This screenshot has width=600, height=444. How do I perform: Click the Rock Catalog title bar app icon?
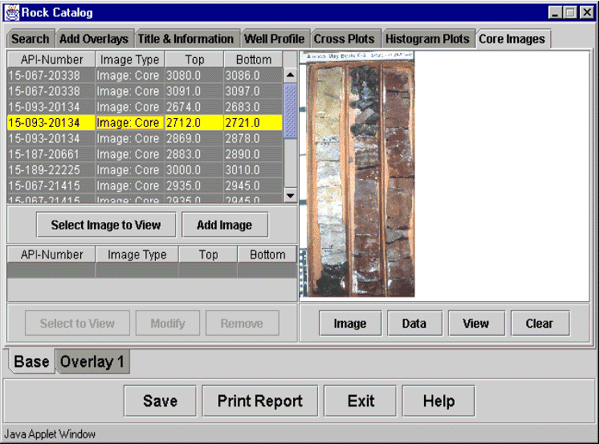pos(11,13)
